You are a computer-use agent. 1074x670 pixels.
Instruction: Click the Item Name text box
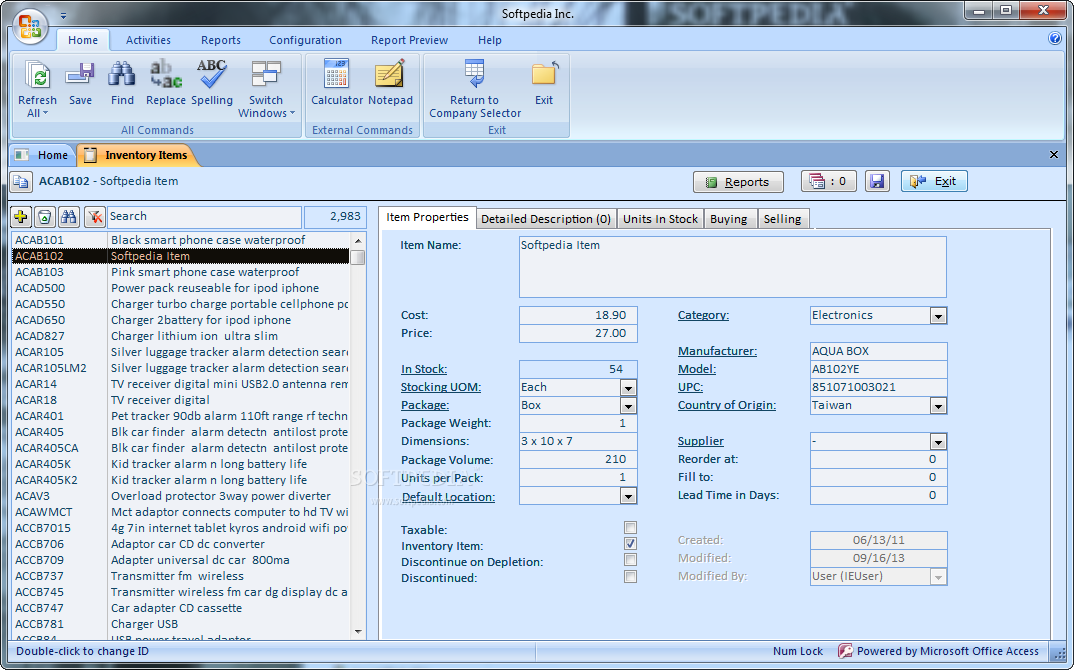732,266
